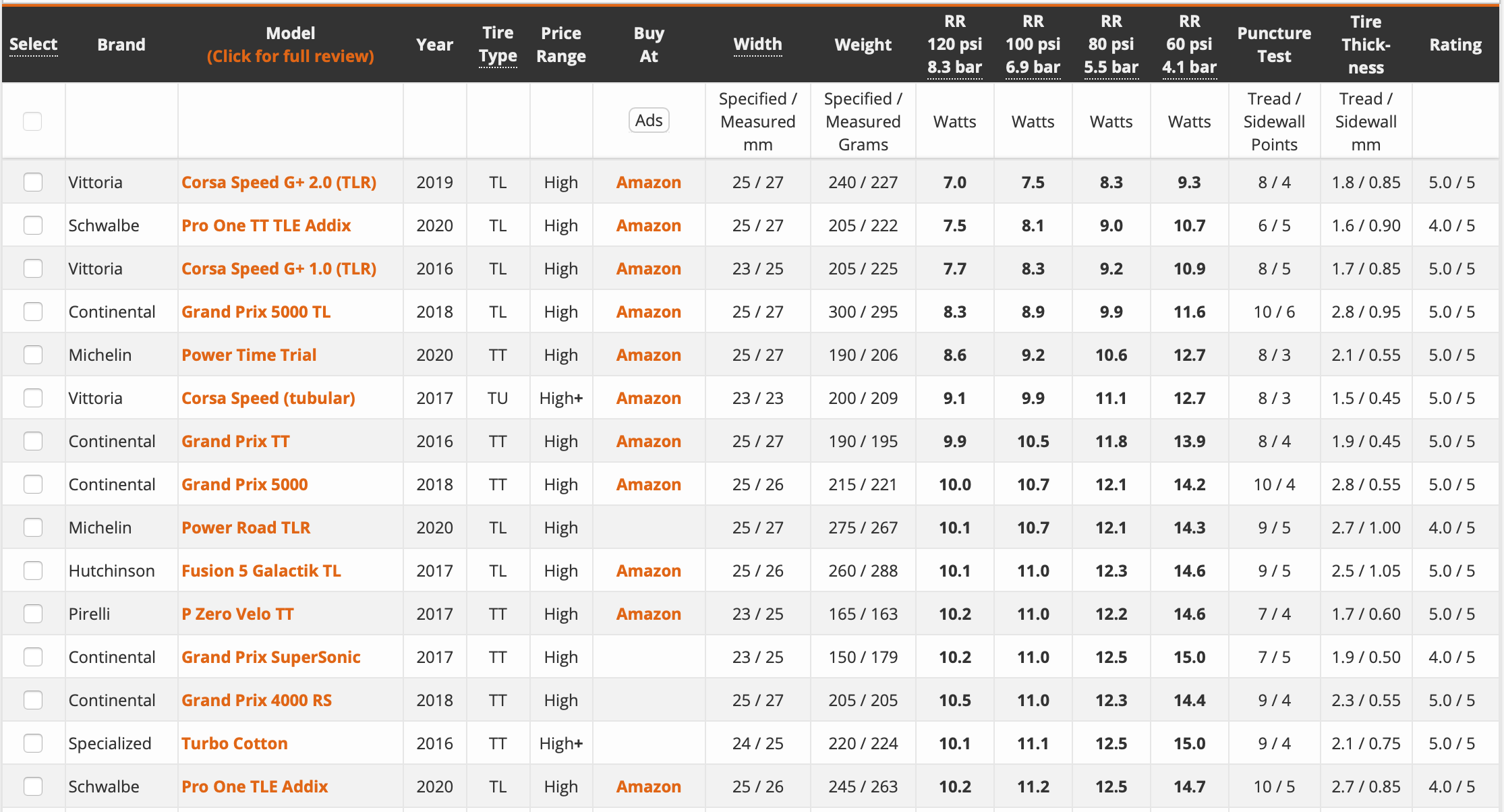
Task: Tick the Grand Prix 4000 RS row checkbox
Action: tap(33, 700)
